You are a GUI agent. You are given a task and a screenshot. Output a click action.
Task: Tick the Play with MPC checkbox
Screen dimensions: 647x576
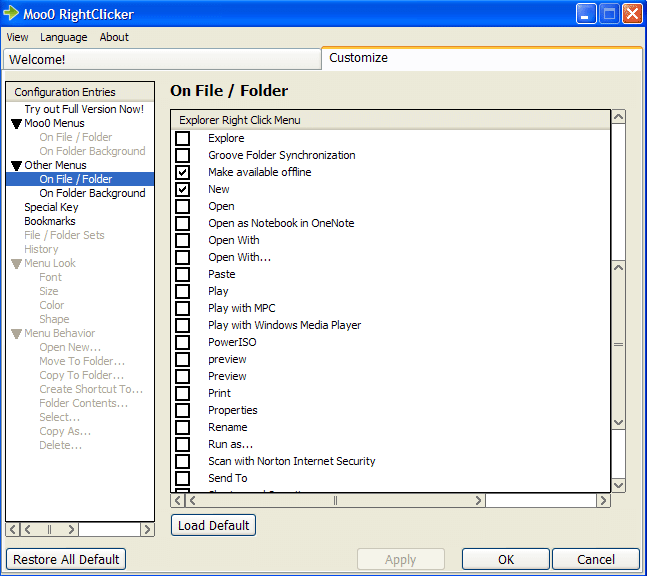[x=183, y=308]
